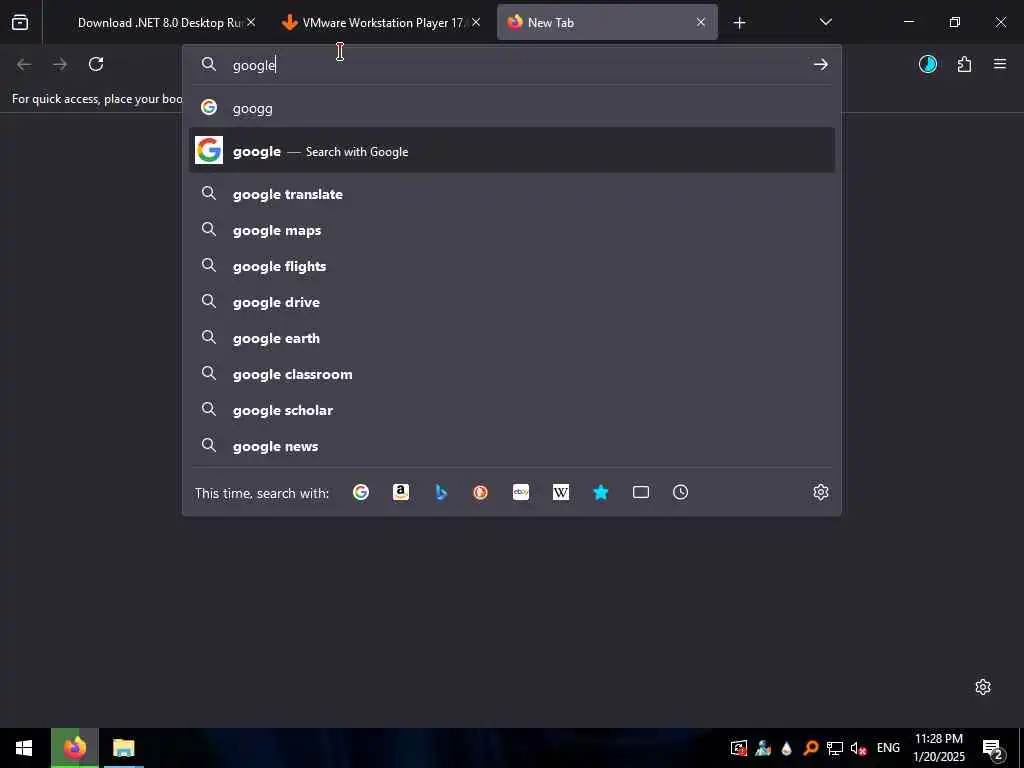Image resolution: width=1024 pixels, height=768 pixels.
Task: Open a new tab with plus button
Action: pyautogui.click(x=739, y=23)
